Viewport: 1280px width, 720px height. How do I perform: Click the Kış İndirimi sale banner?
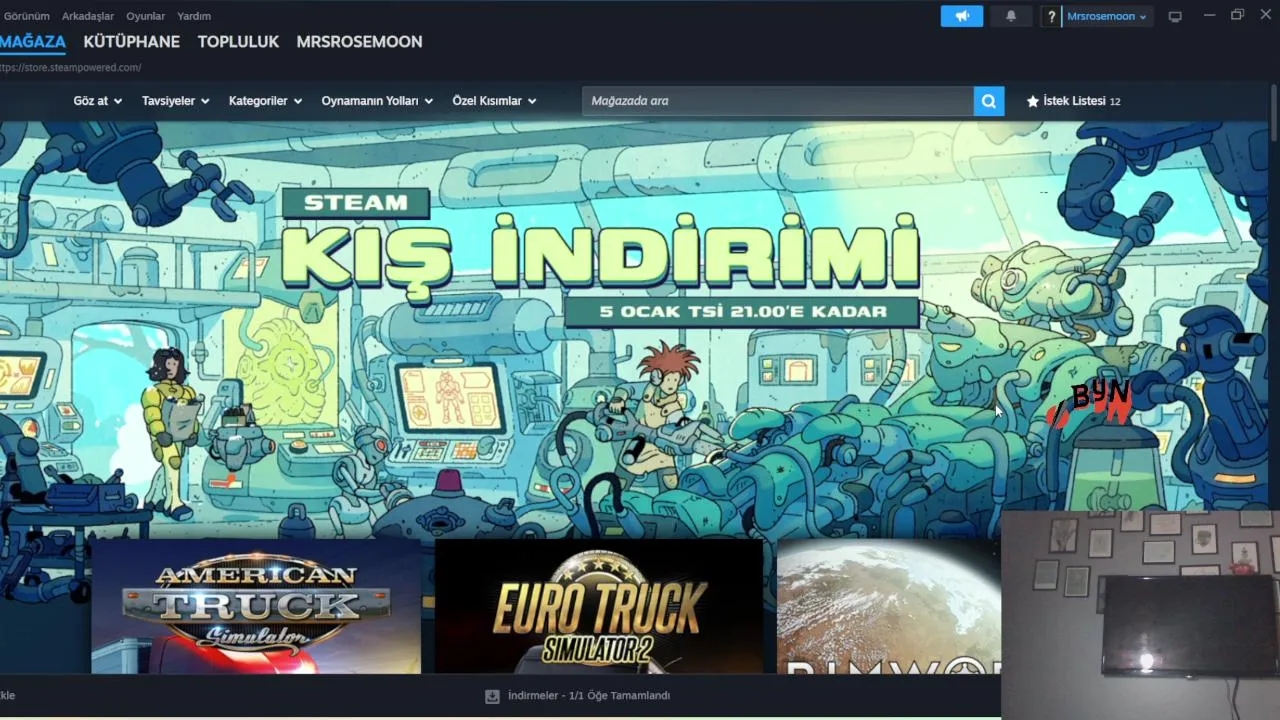(x=600, y=260)
